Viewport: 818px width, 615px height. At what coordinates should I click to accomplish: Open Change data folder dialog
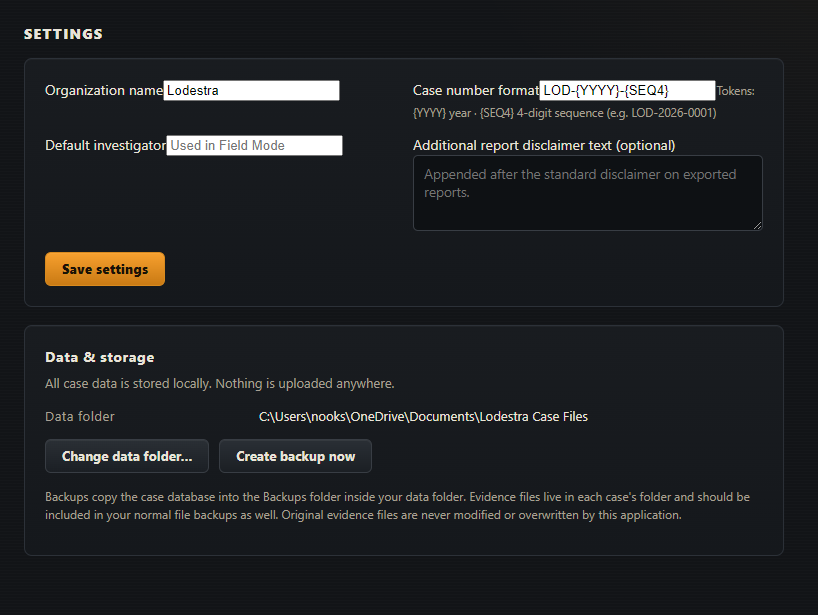click(127, 456)
